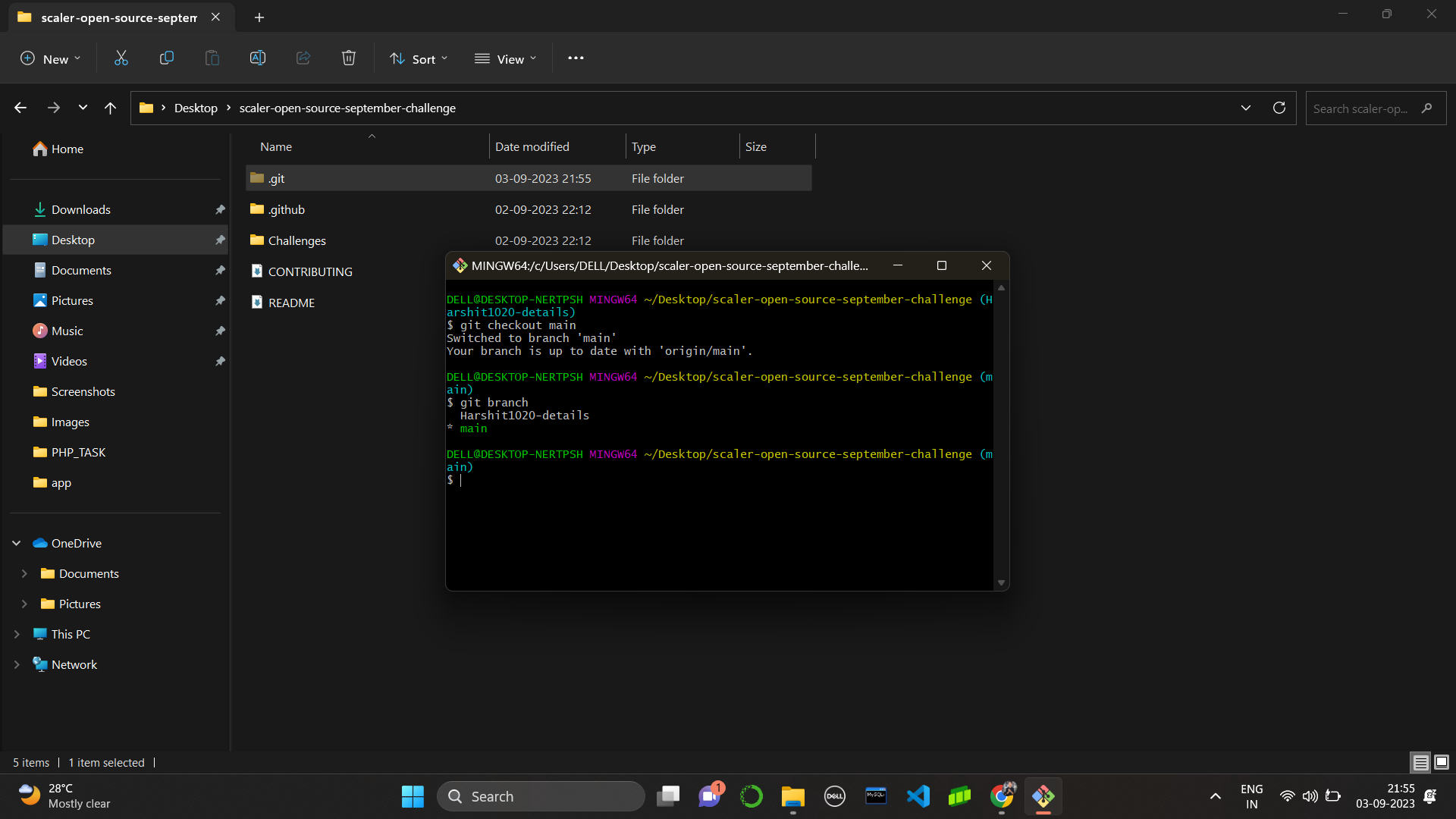The width and height of the screenshot is (1456, 819).
Task: Refresh the current folder view
Action: 1279,108
